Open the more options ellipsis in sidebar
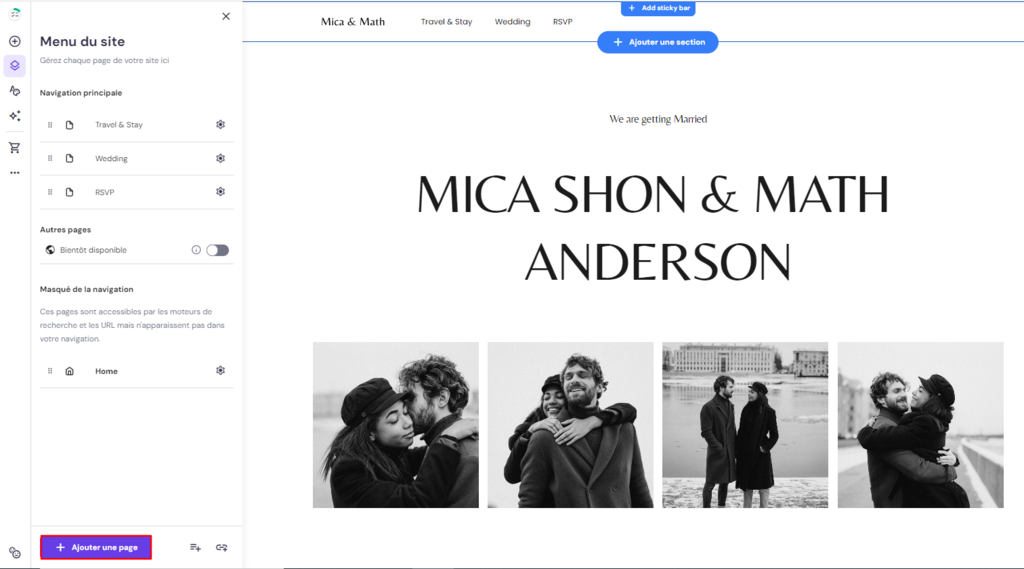Image resolution: width=1024 pixels, height=569 pixels. click(14, 173)
